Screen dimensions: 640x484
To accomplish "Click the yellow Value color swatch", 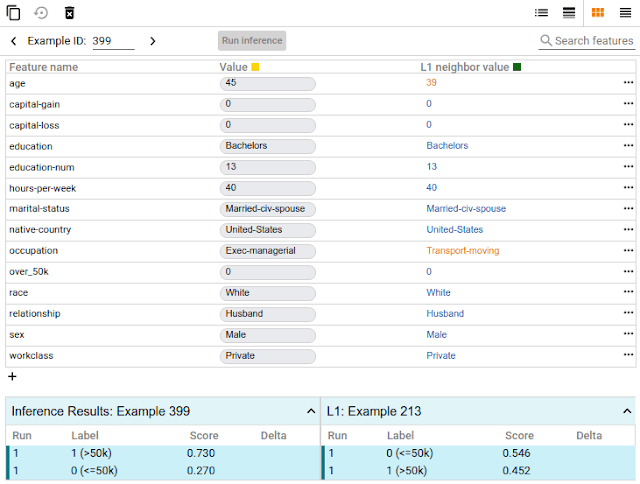I will (256, 67).
